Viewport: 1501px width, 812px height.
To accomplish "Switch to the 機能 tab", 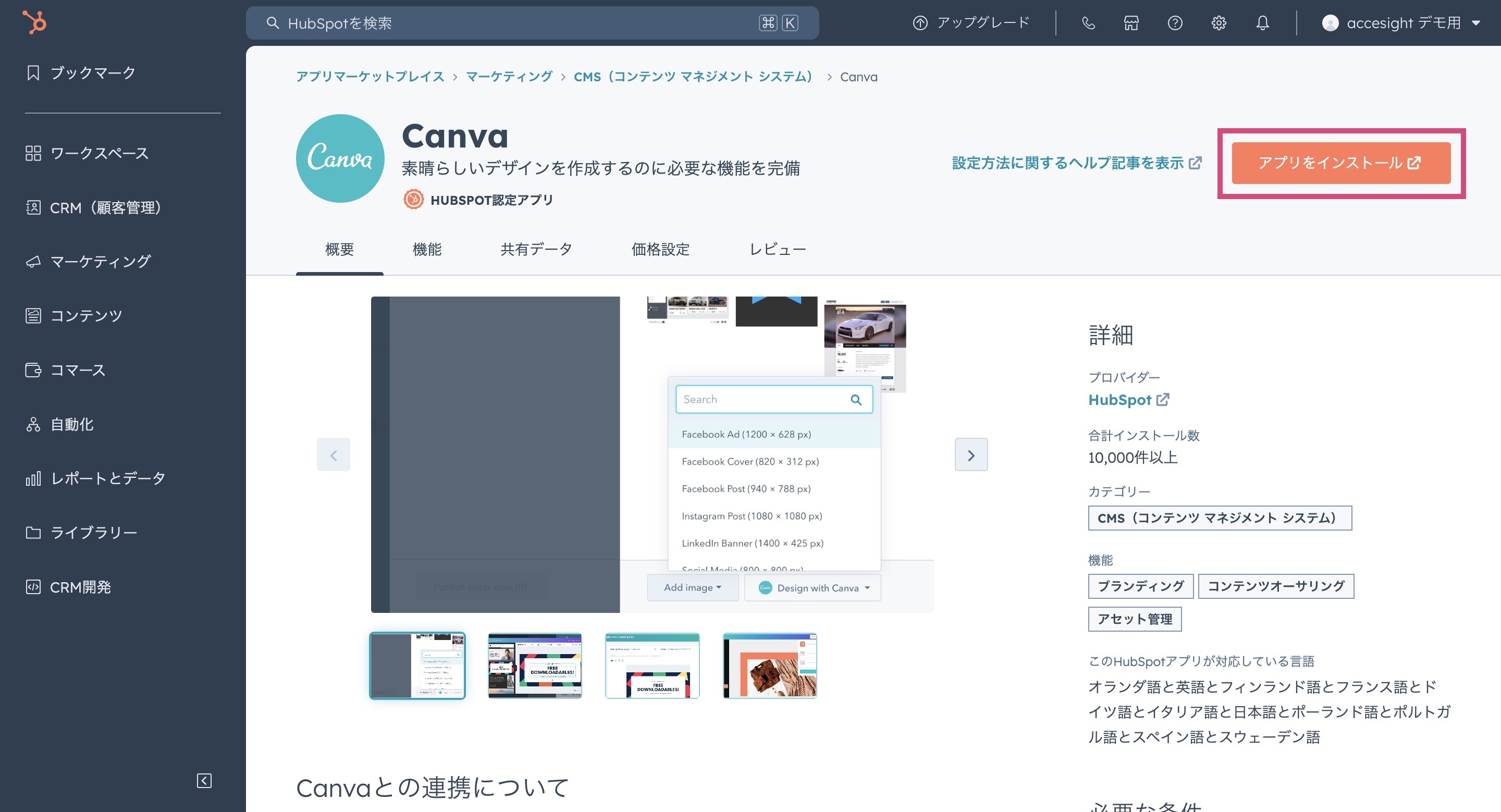I will (427, 250).
